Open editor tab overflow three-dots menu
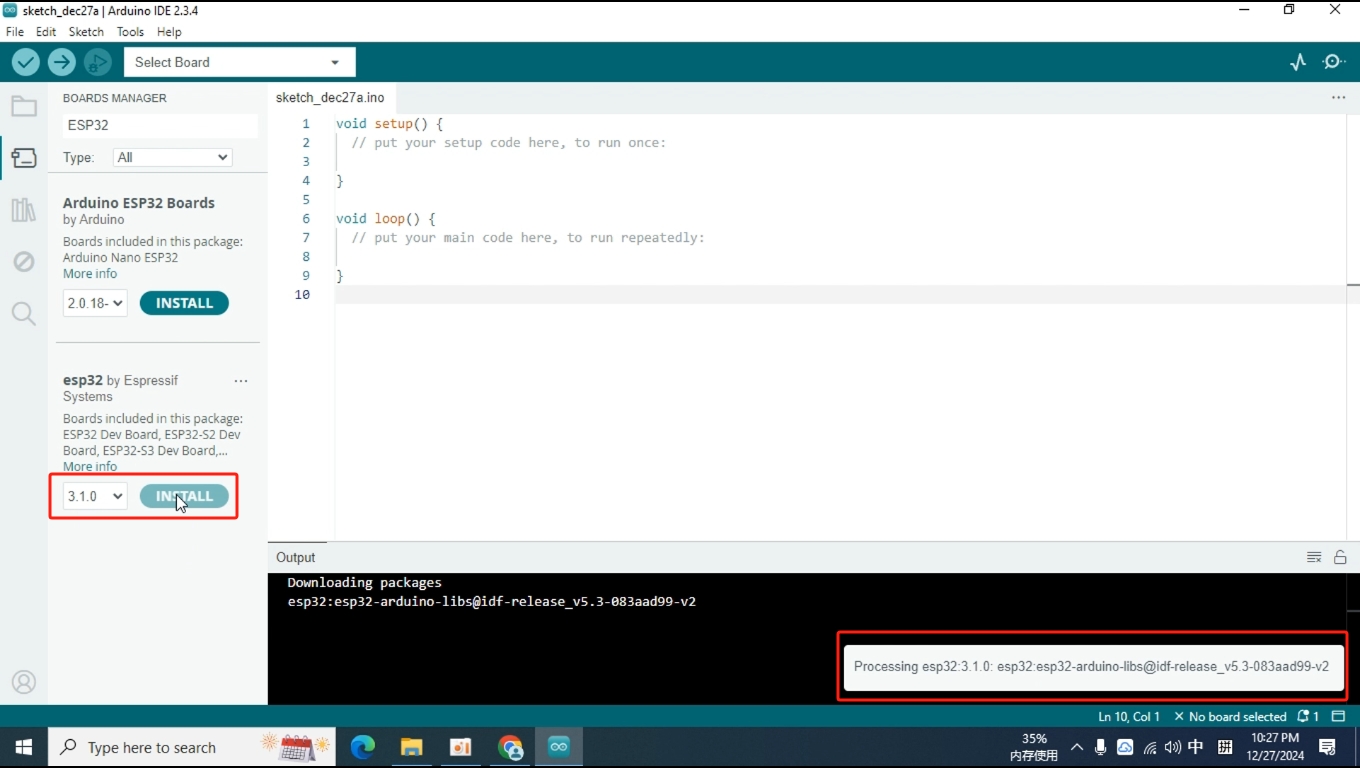This screenshot has height=768, width=1360. (1338, 98)
